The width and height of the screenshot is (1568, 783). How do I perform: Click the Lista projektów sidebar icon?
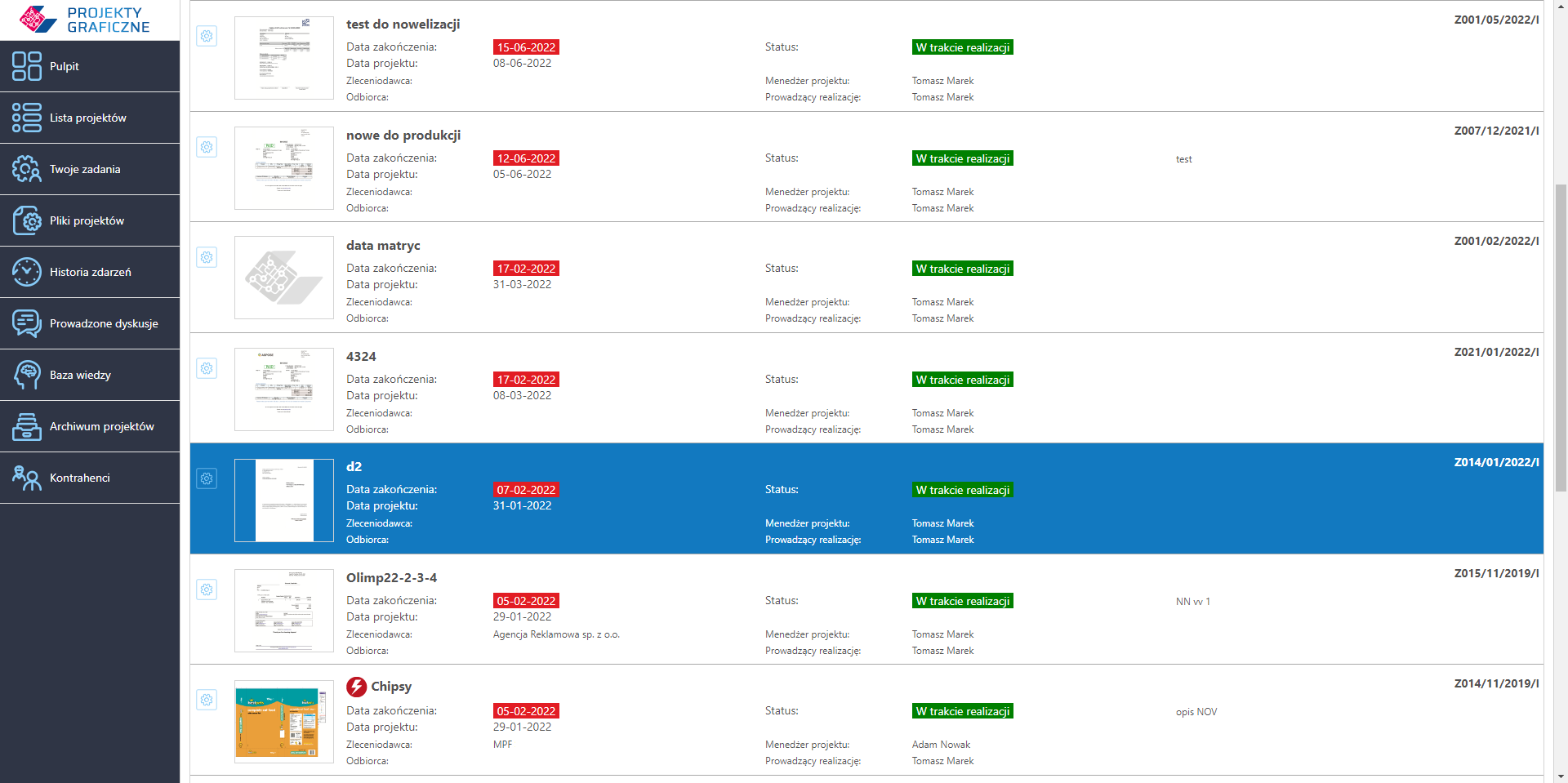click(26, 118)
